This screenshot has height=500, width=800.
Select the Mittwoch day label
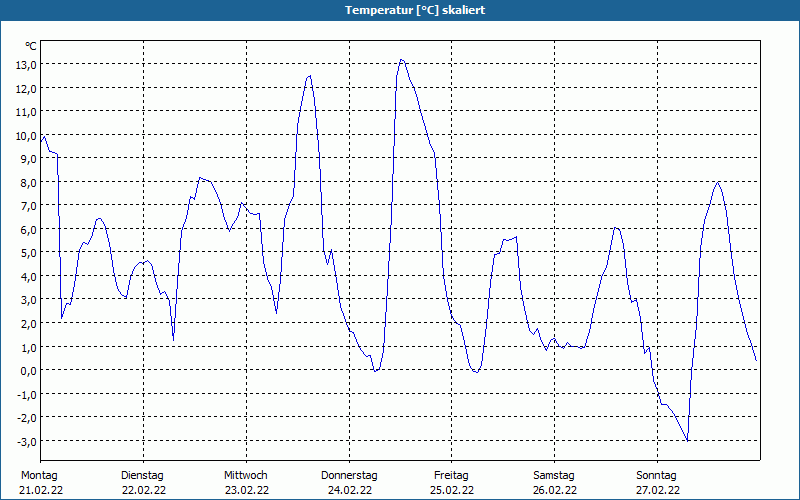tap(246, 476)
